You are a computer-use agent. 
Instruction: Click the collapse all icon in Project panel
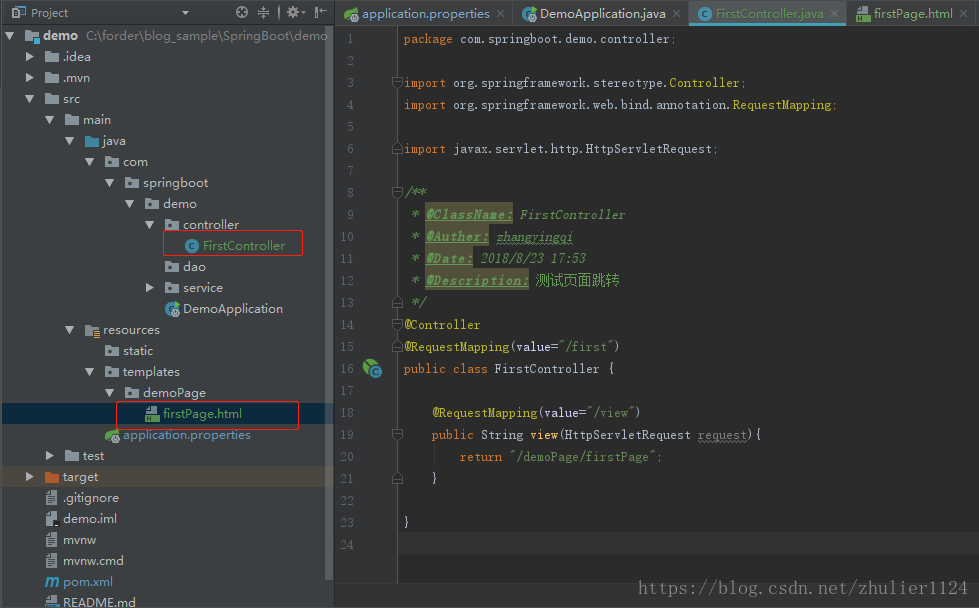tap(264, 13)
